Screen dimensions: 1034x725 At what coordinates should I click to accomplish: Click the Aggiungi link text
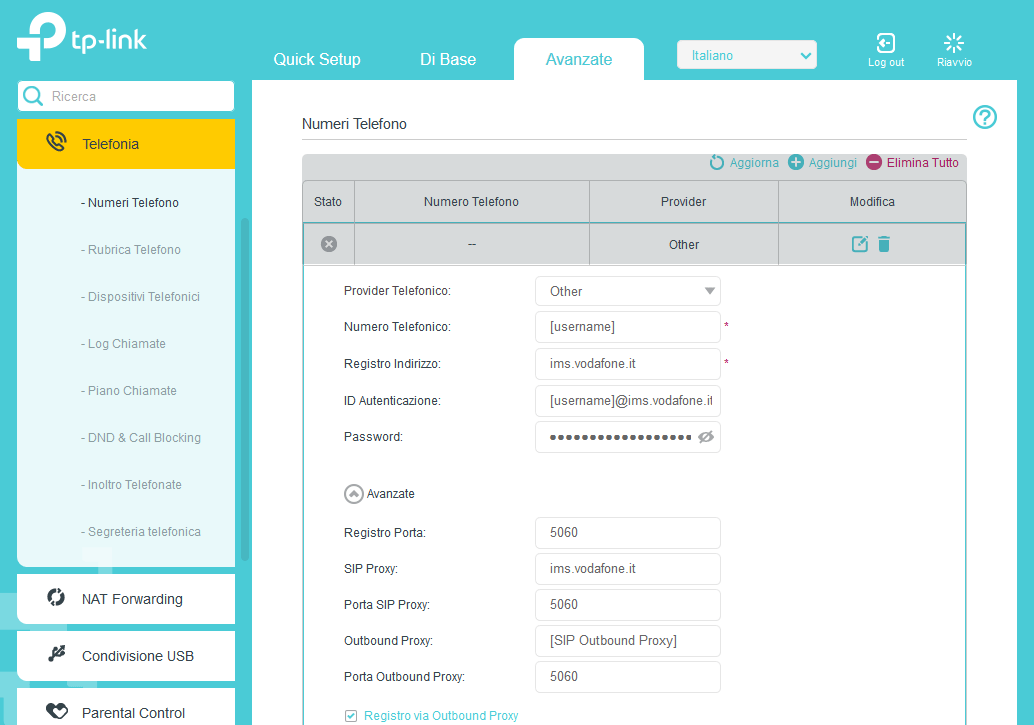point(832,162)
